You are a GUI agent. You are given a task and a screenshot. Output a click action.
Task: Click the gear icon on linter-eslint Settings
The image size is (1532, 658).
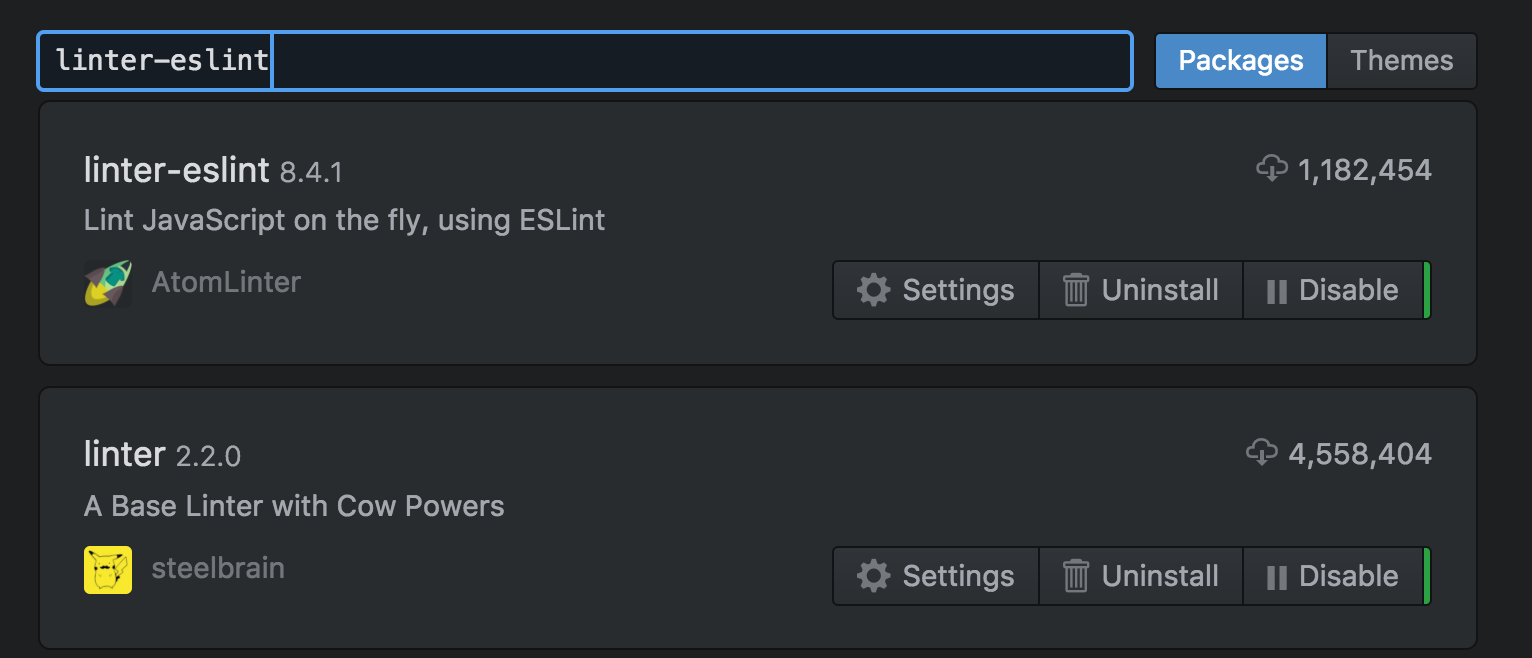point(873,290)
